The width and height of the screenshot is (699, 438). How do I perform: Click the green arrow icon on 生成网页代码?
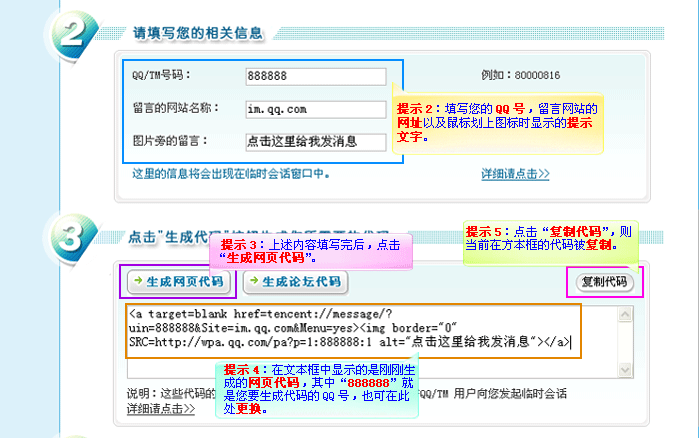pyautogui.click(x=138, y=282)
